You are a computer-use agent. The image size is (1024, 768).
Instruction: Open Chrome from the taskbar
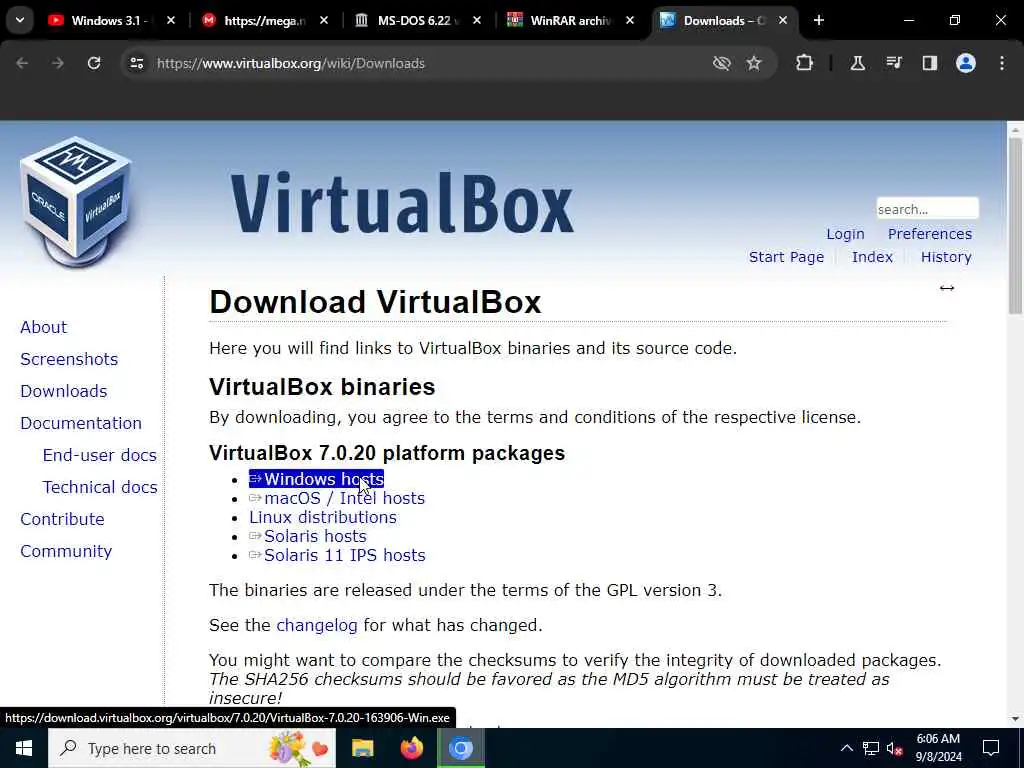pyautogui.click(x=460, y=748)
